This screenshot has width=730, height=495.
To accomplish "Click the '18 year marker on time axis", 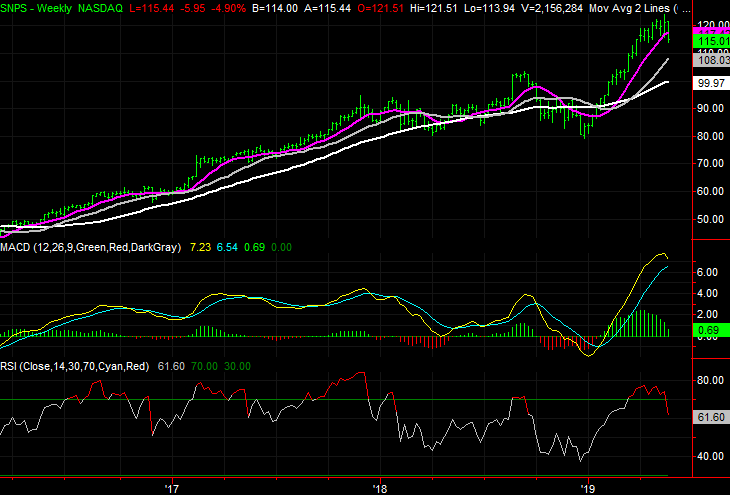I will [380, 489].
